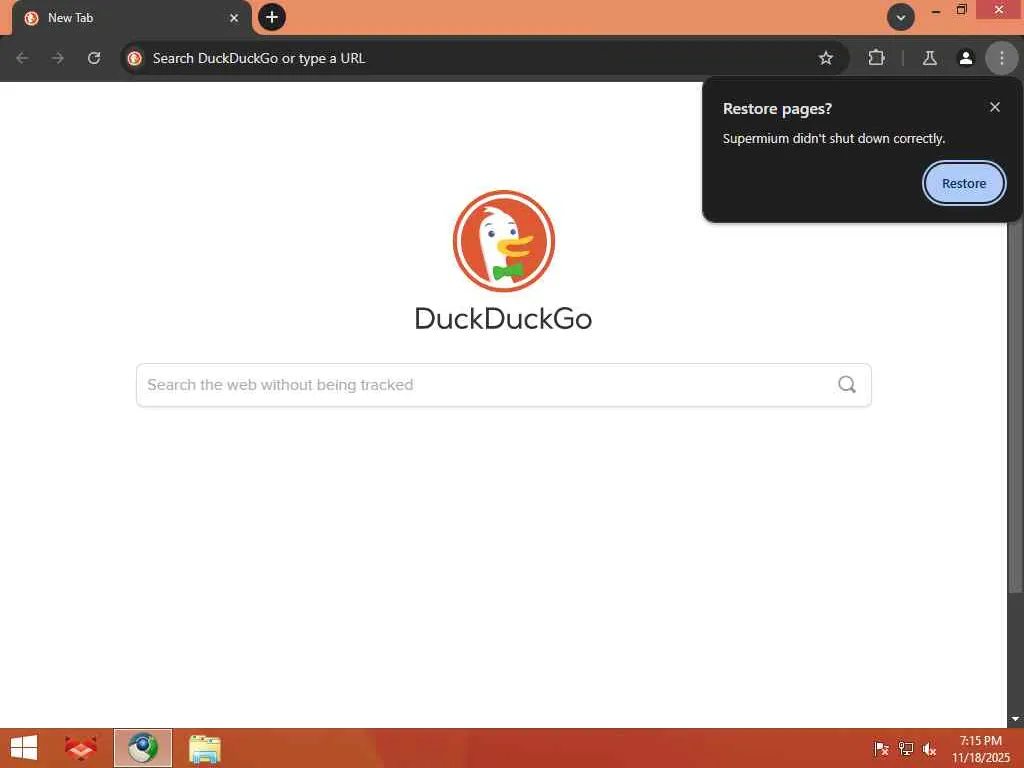
Task: Open a new tab with plus button
Action: pos(272,18)
